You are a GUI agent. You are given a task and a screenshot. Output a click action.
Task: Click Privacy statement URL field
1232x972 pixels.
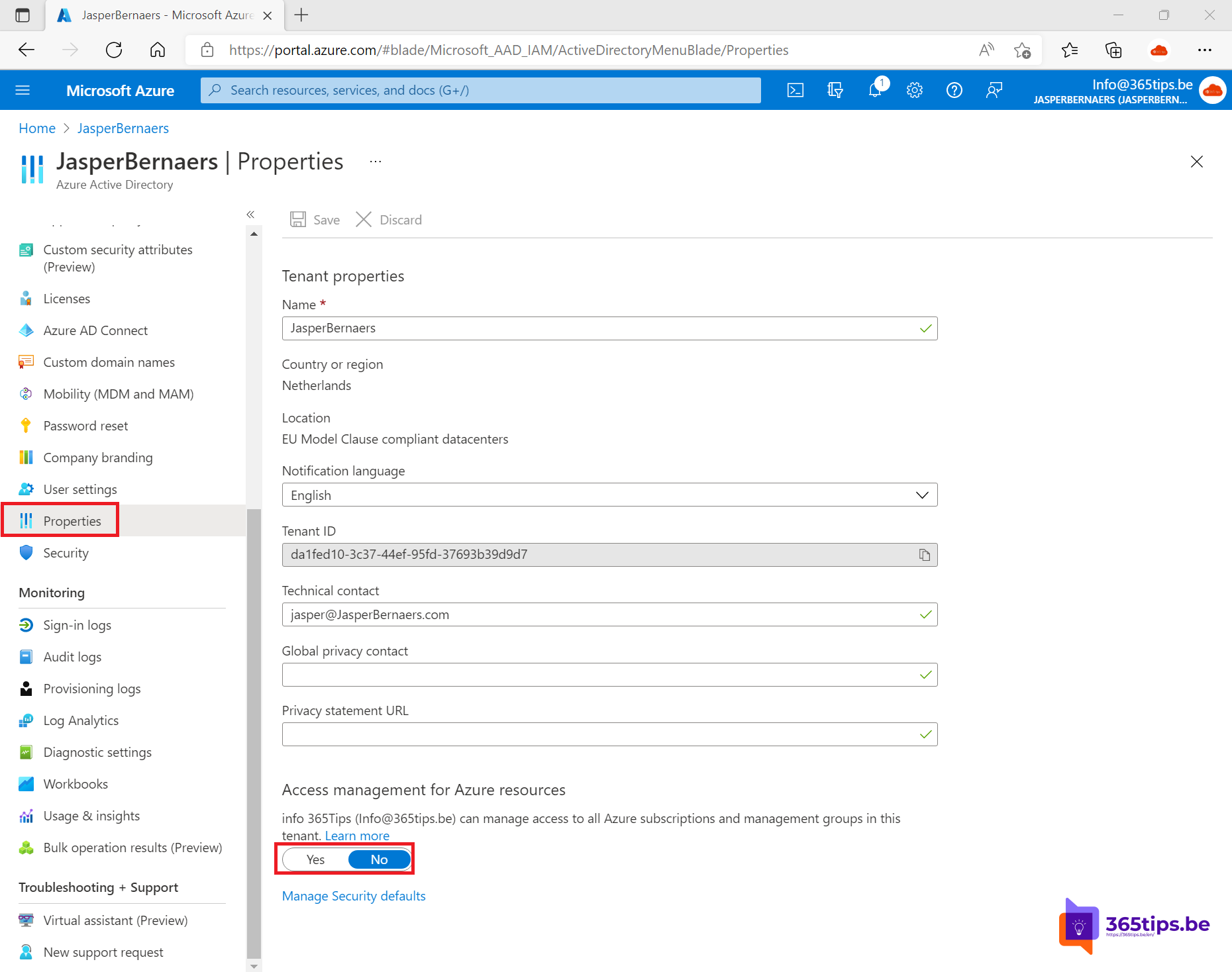coord(609,734)
